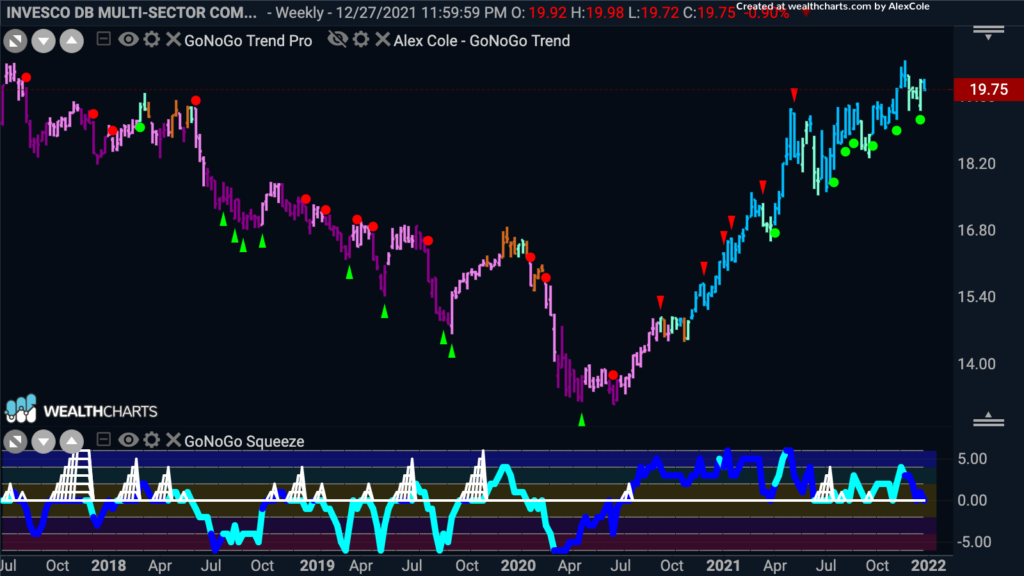Toggle visibility of GoNoGo Squeeze indicator
1024x576 pixels.
(x=128, y=440)
